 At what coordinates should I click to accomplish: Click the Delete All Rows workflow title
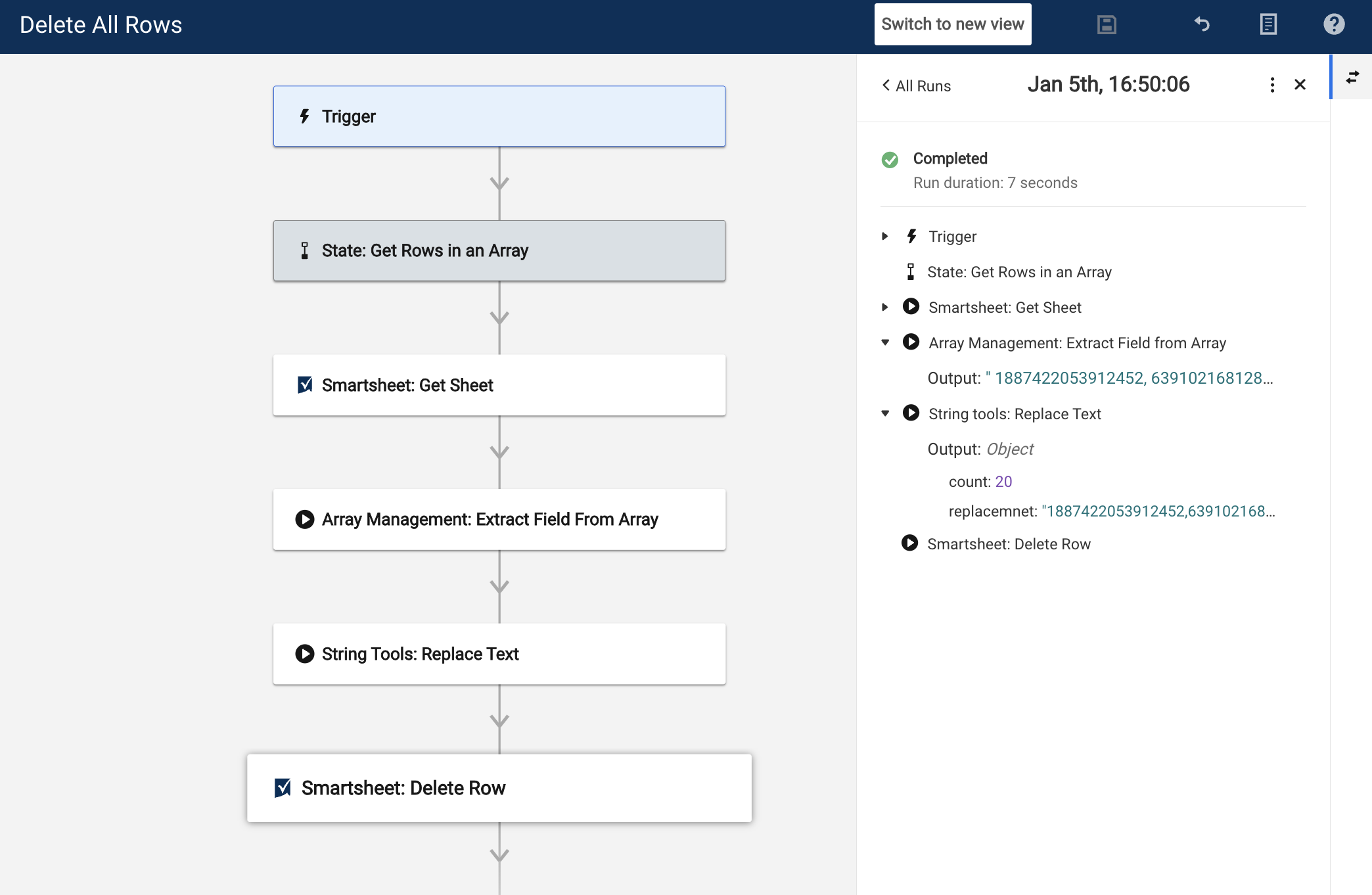(101, 25)
